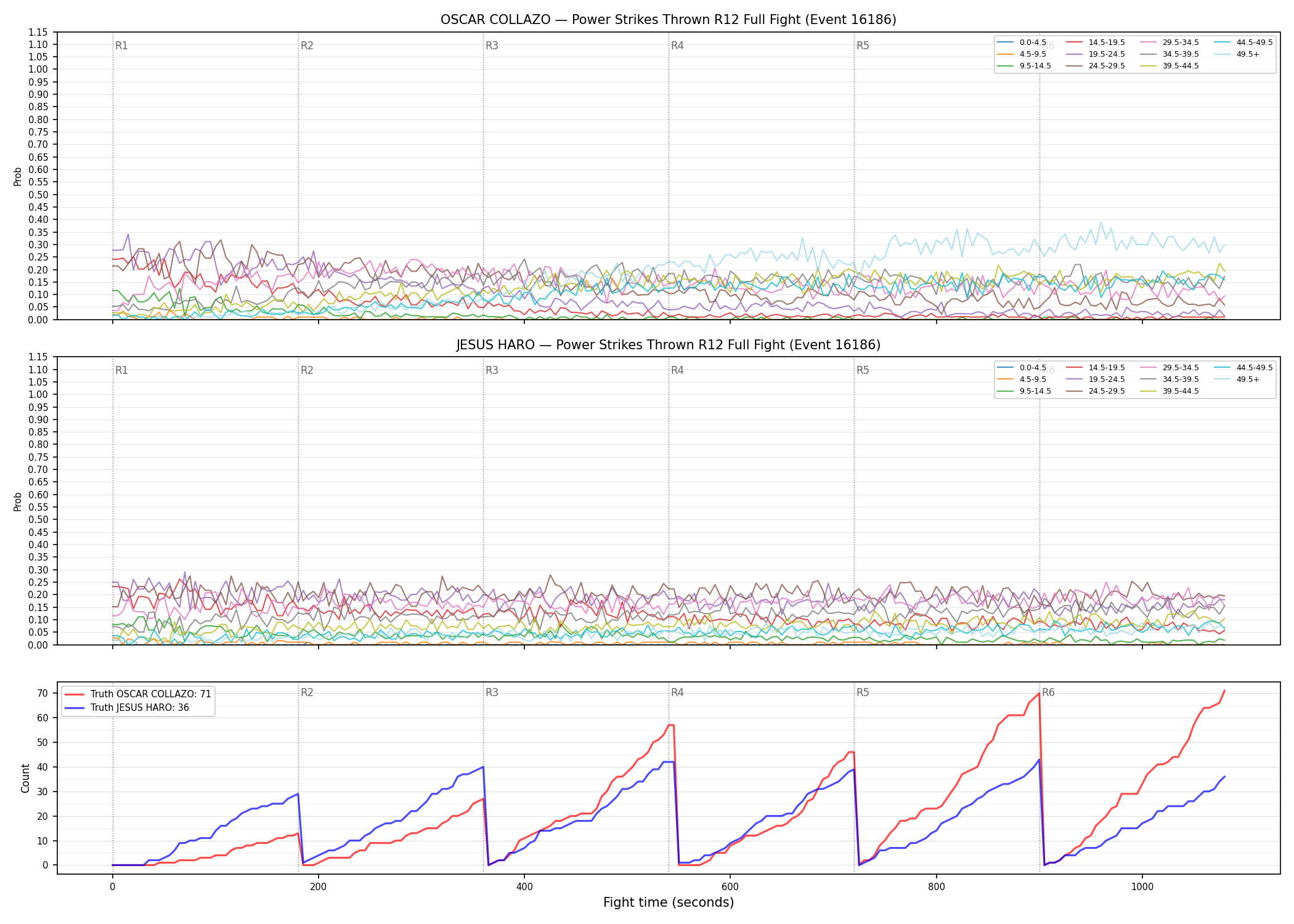The height and width of the screenshot is (924, 1294).
Task: Click the R4 round marker in Haro chart
Action: (x=677, y=370)
